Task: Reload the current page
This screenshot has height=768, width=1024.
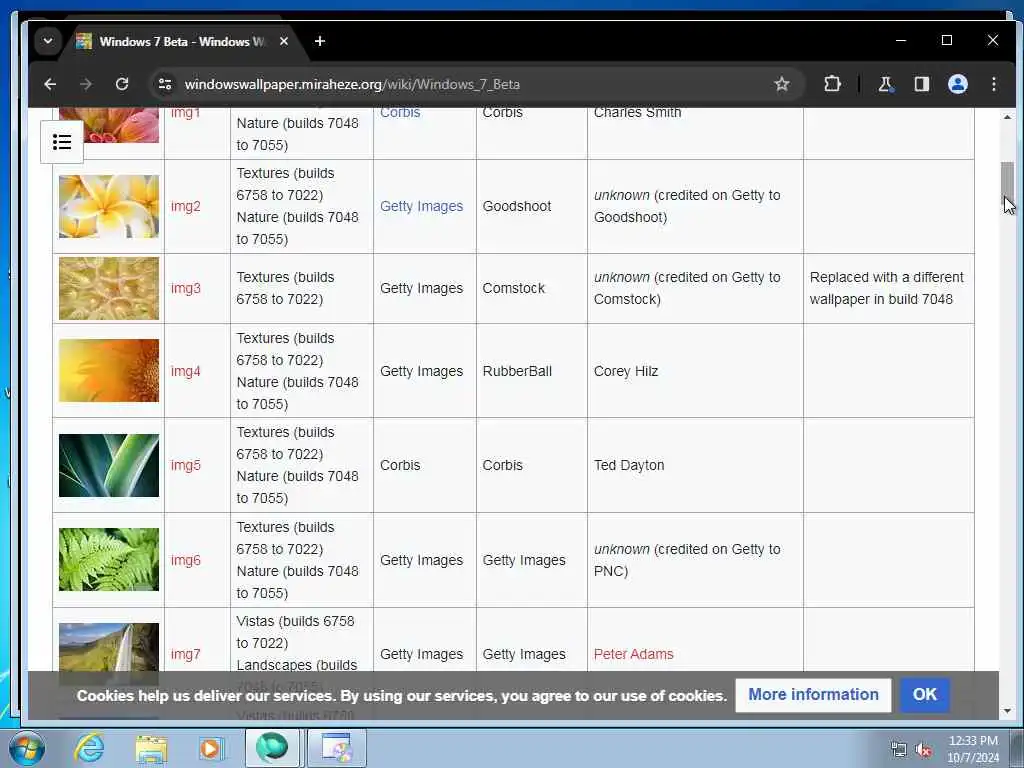Action: pyautogui.click(x=122, y=84)
